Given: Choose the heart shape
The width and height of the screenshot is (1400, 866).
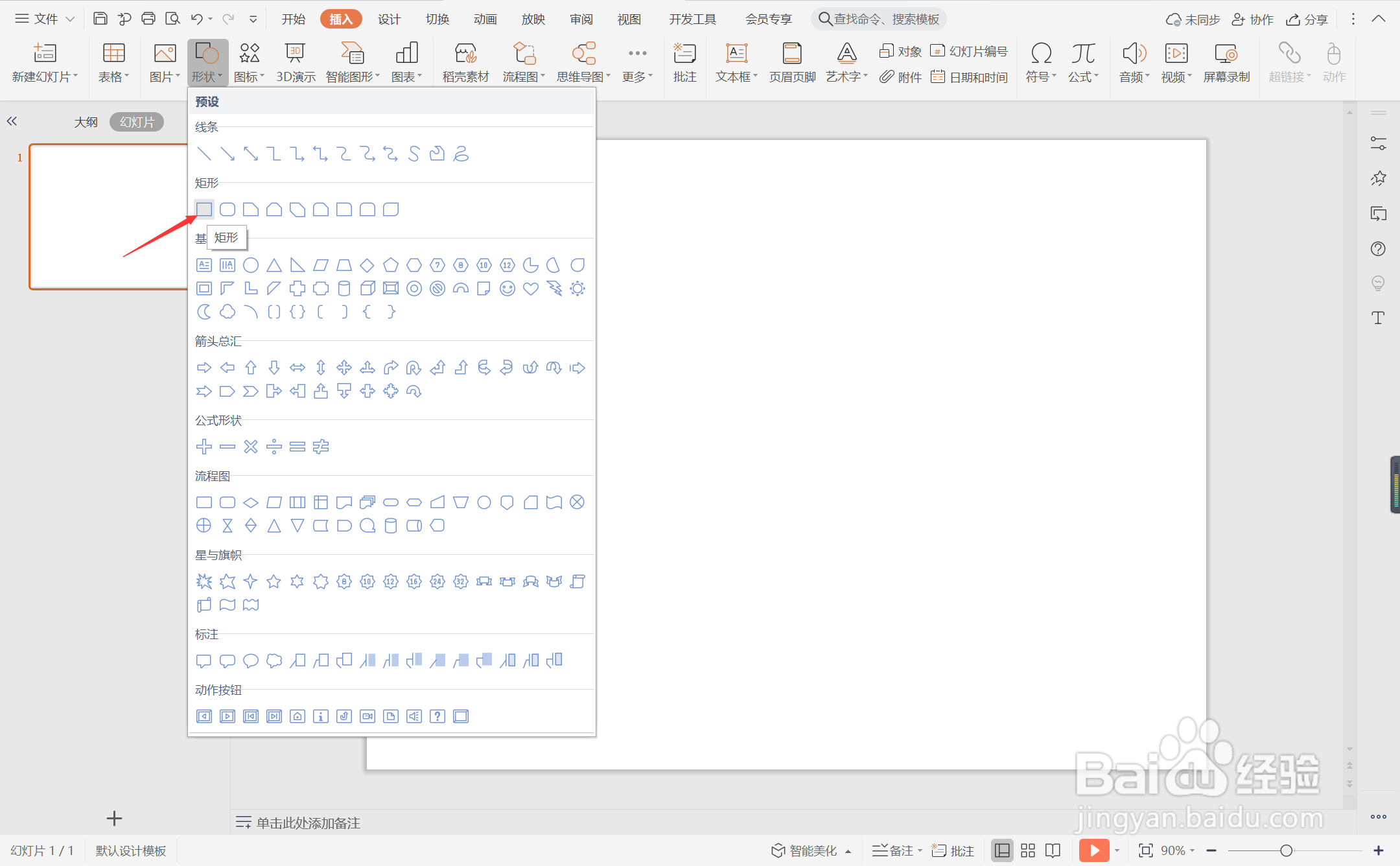Looking at the screenshot, I should [531, 288].
